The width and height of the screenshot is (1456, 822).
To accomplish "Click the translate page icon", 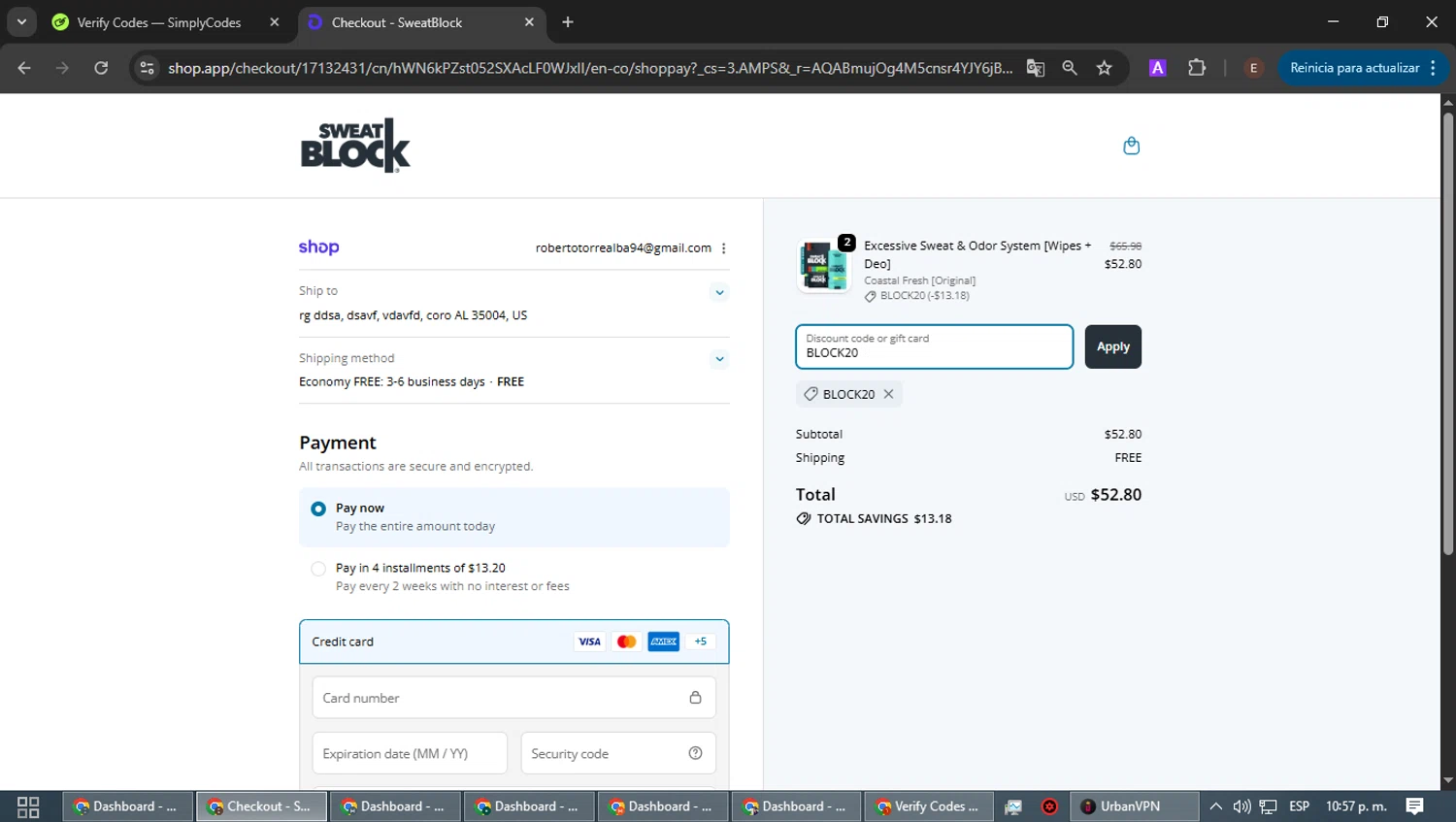I will 1036,68.
